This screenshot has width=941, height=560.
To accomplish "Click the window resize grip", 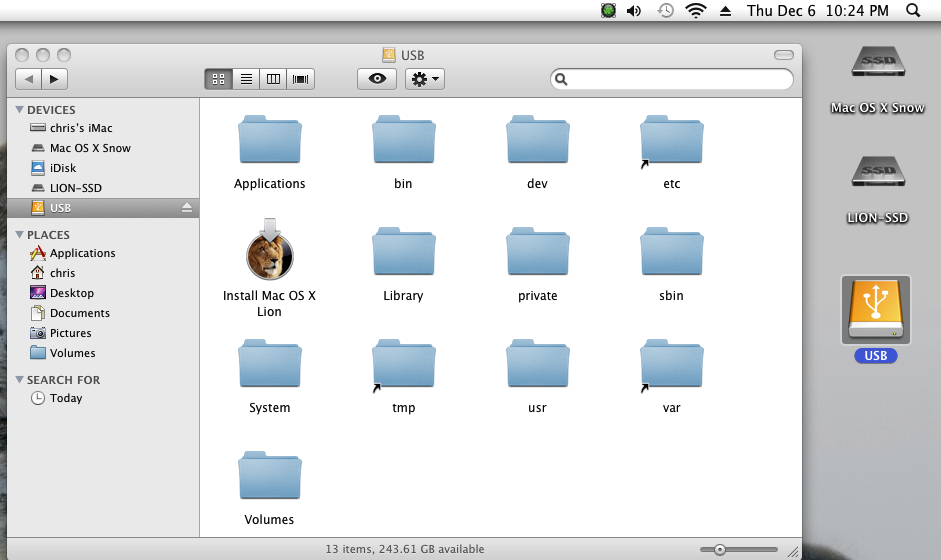I will point(793,551).
